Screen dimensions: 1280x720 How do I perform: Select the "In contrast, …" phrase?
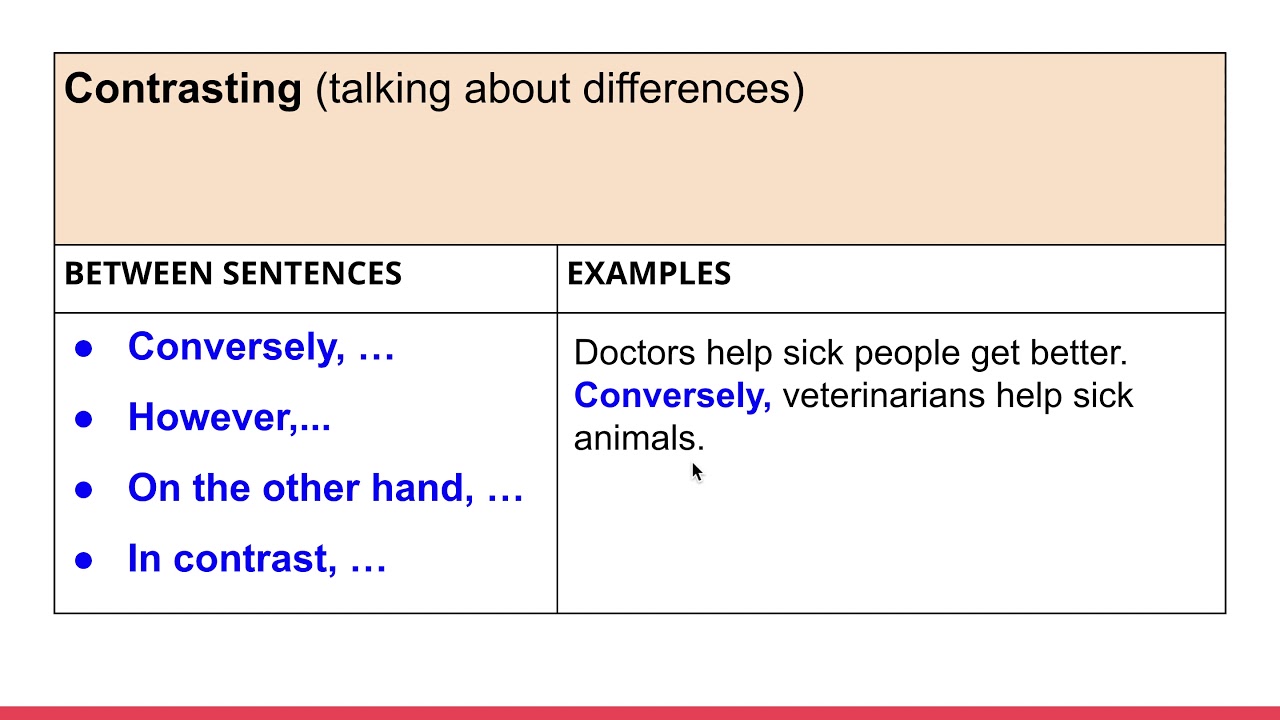(257, 558)
